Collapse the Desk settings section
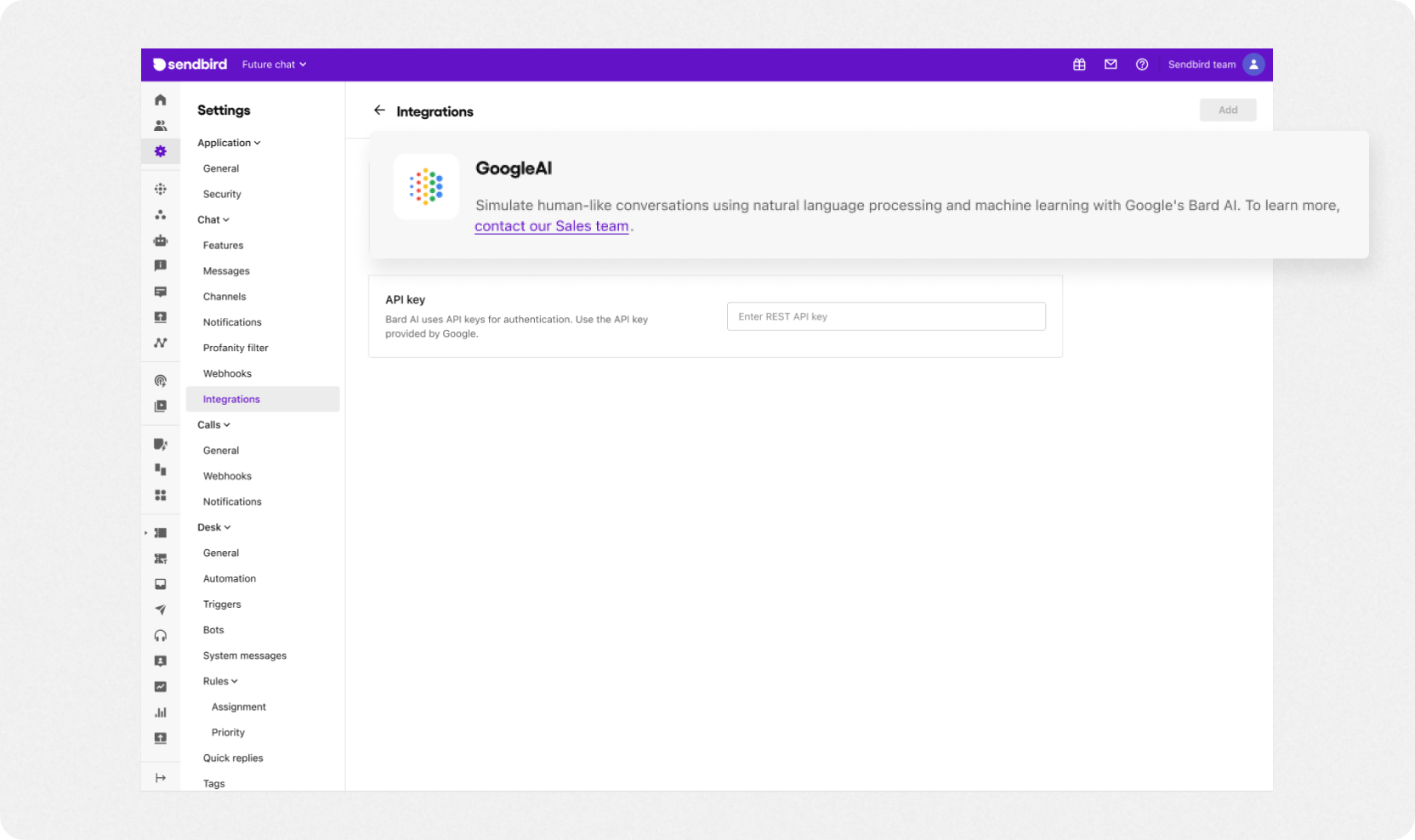Screen dimensions: 1415x840 pos(214,527)
